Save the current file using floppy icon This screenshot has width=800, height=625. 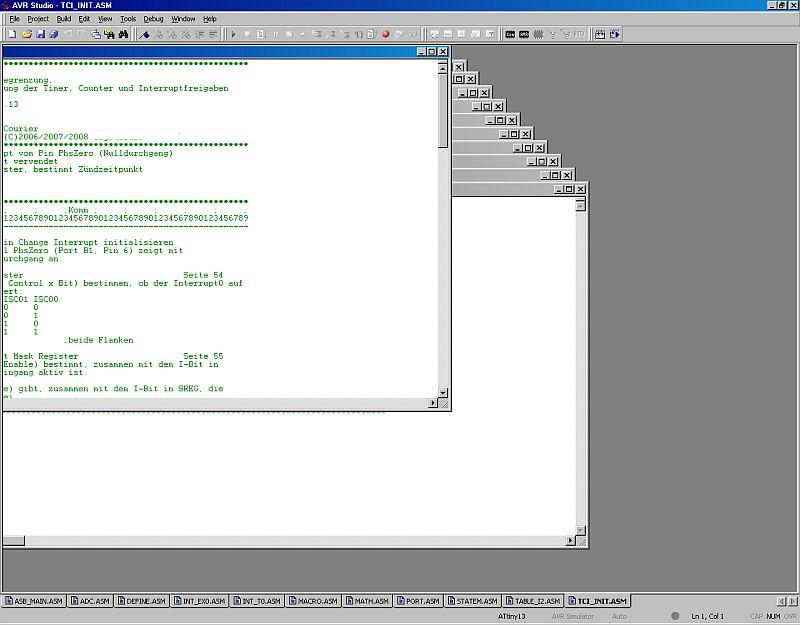click(x=40, y=34)
